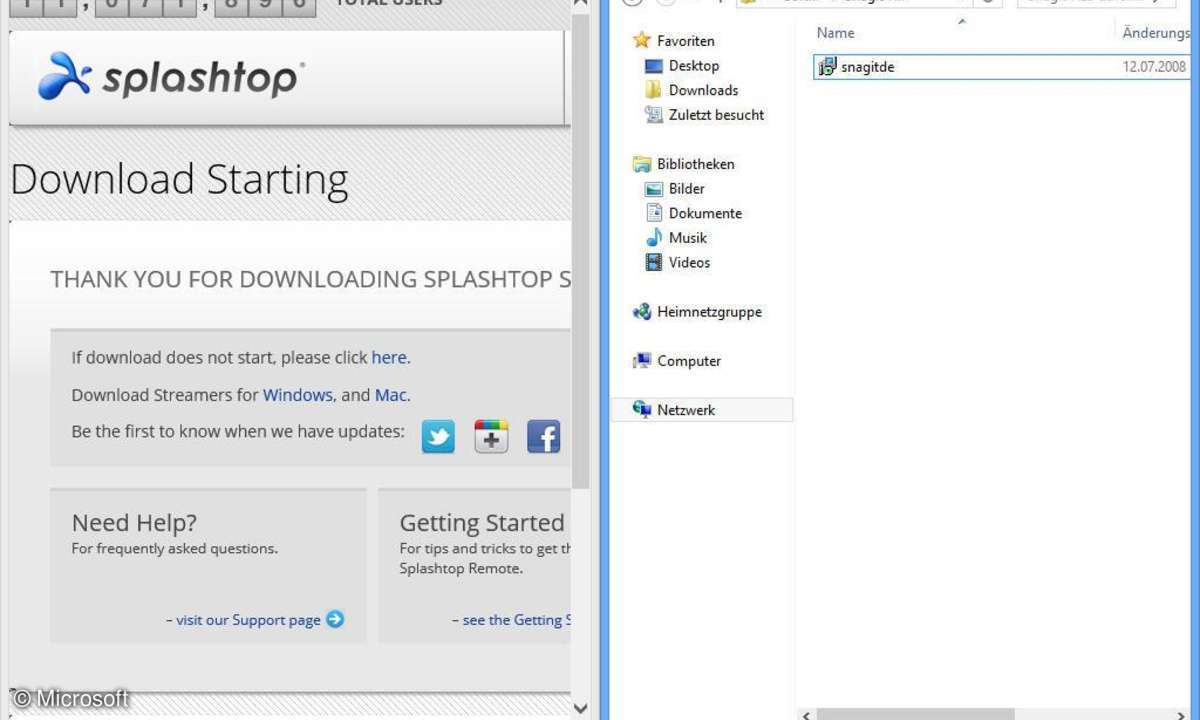Click the Heimnetzgruppe icon
This screenshot has height=720, width=1200.
[642, 312]
